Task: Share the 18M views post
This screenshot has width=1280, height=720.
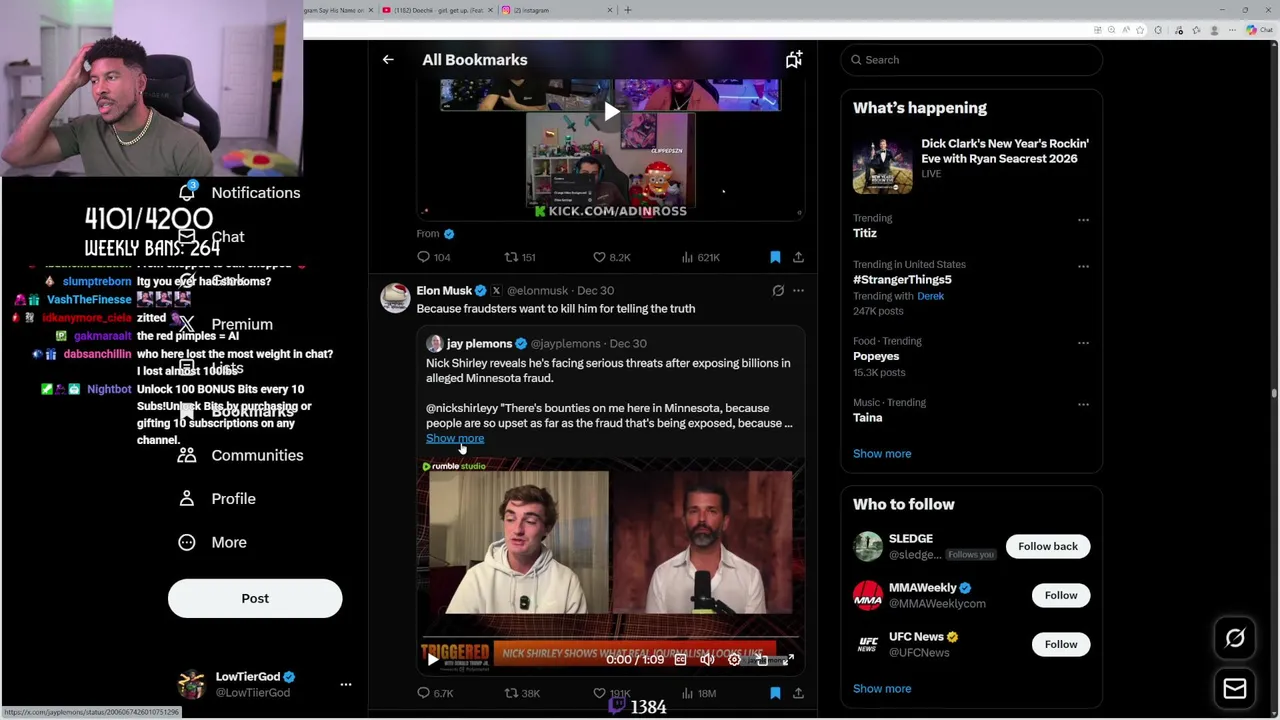Action: 798,692
